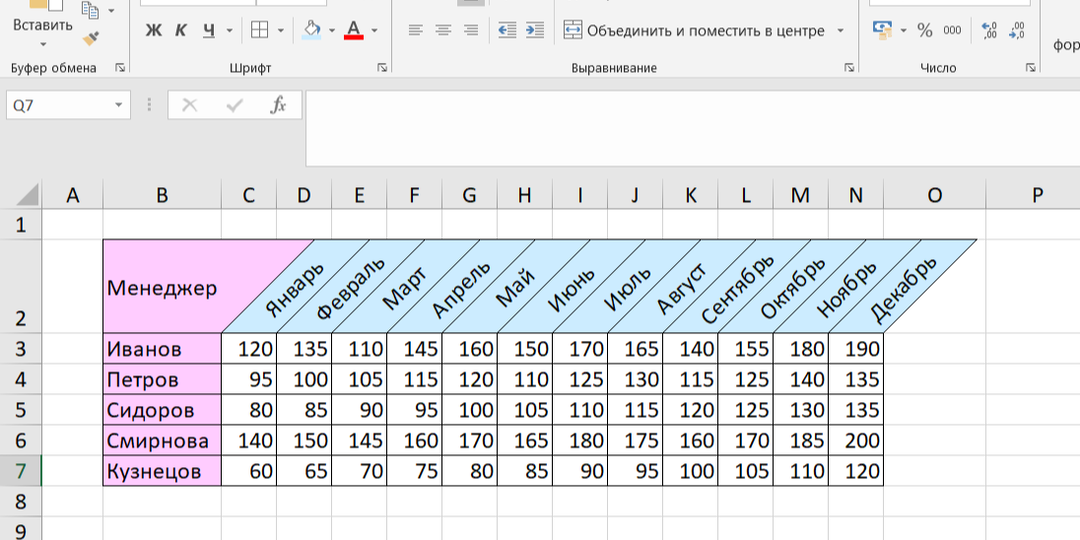Viewport: 1080px width, 540px height.
Task: Open Insert Function fx dialog
Action: tap(278, 105)
